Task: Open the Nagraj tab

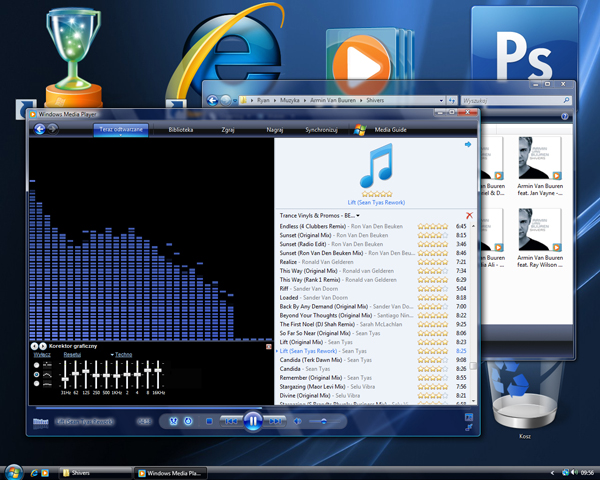Action: (274, 130)
